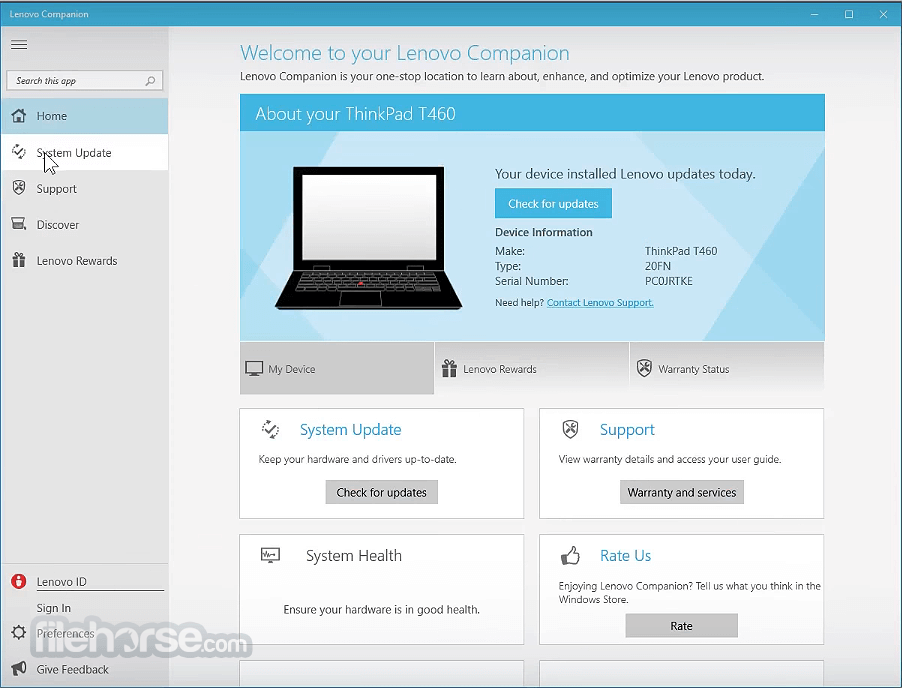Click the Rate Us thumbs-up icon

[571, 555]
